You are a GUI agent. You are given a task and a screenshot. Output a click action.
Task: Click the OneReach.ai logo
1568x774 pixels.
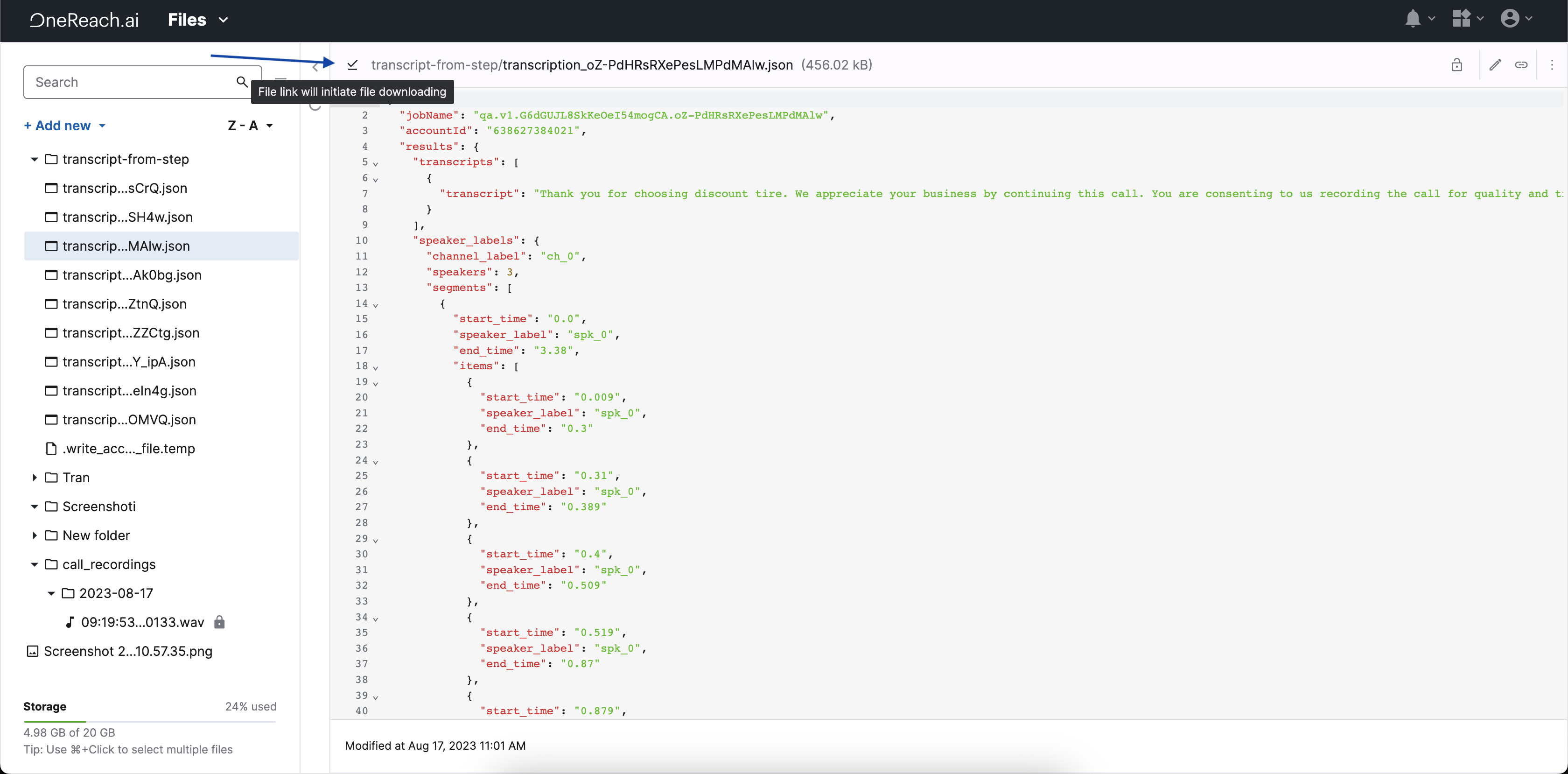(84, 20)
